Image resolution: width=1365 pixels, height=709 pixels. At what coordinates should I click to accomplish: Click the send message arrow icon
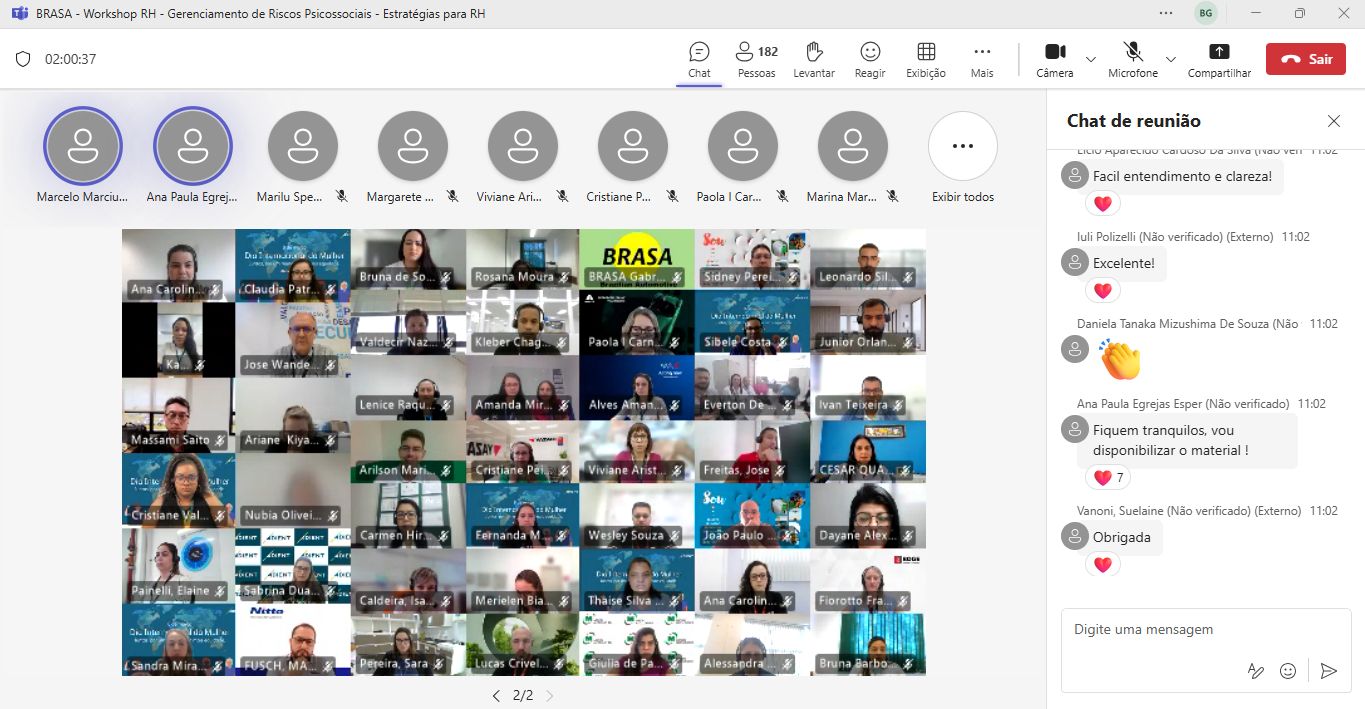(1328, 671)
